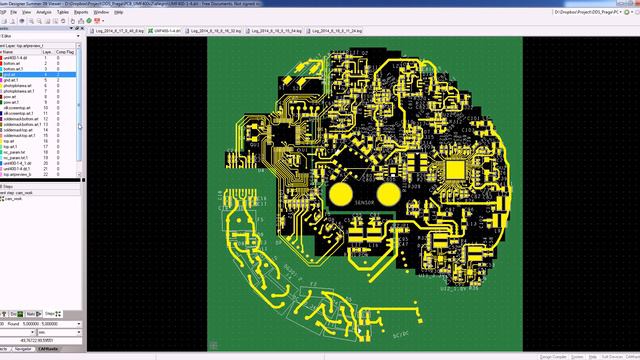Close the left side panel
This screenshot has height=360, width=640.
click(x=82, y=28)
